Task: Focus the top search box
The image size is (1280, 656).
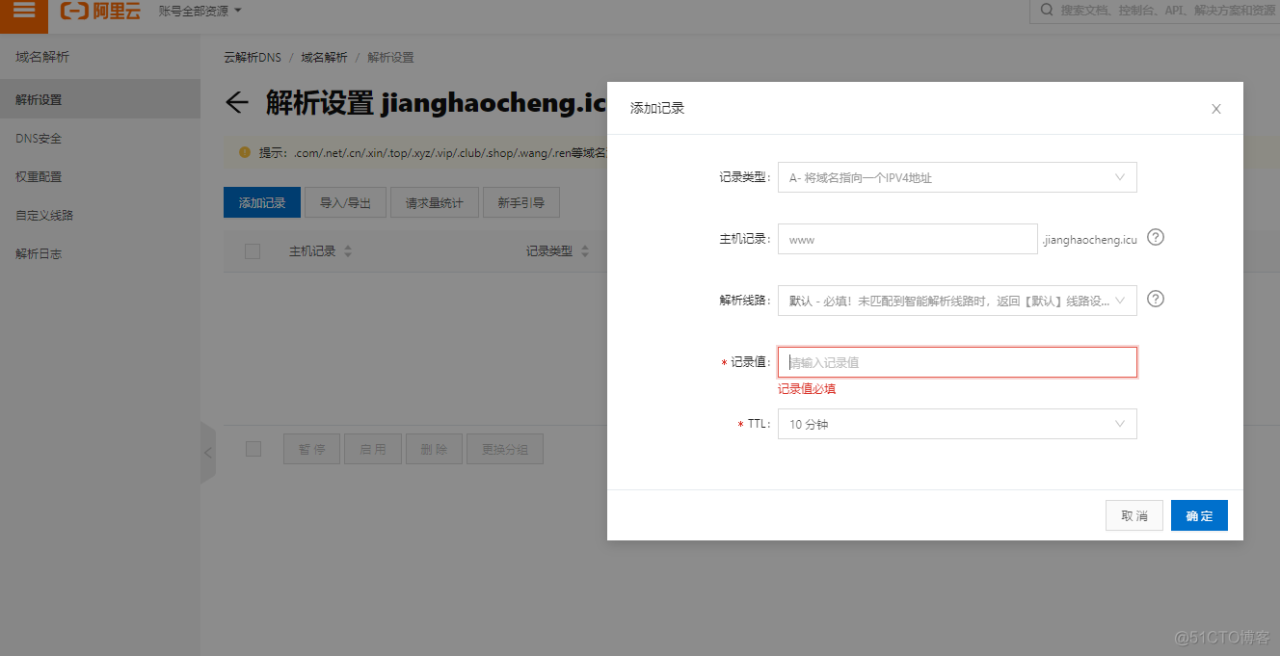Action: (1155, 10)
